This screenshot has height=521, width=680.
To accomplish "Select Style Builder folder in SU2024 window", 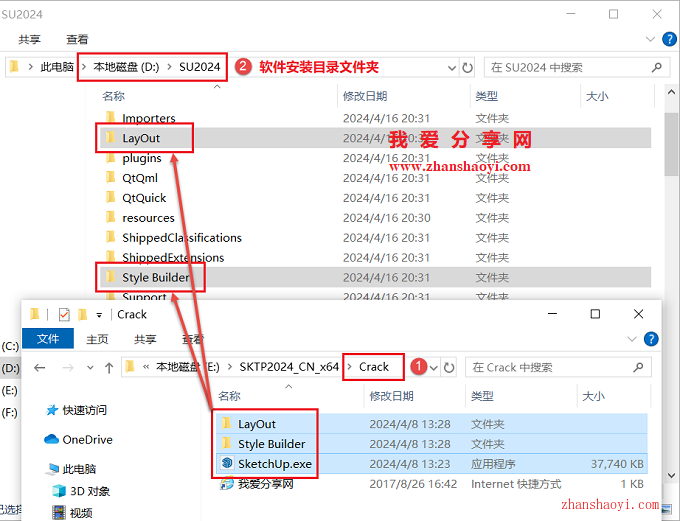I will (155, 277).
